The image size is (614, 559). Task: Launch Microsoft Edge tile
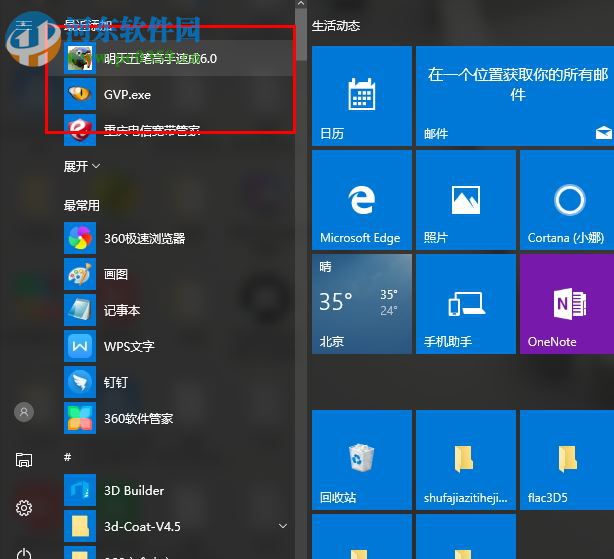click(362, 200)
